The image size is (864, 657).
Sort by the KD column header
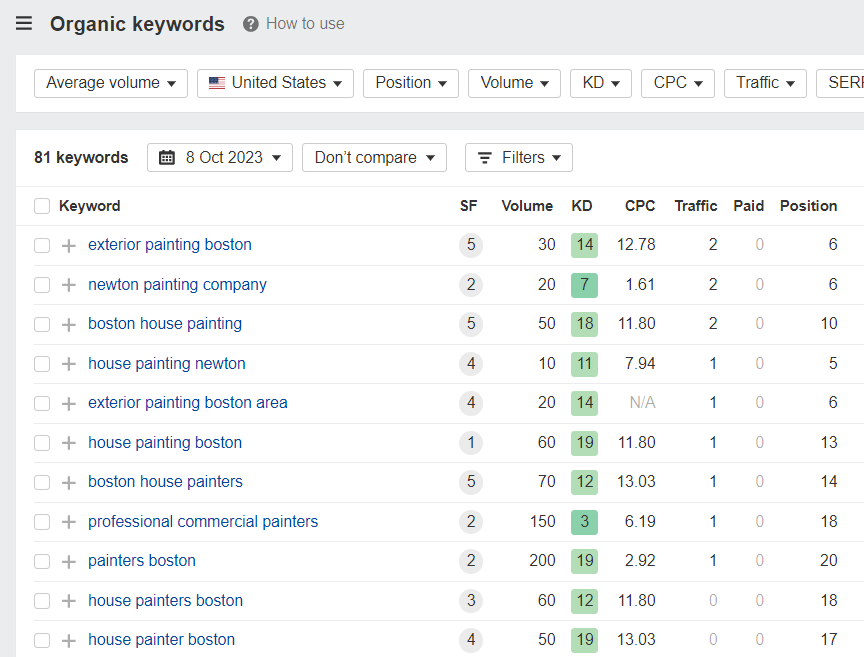click(582, 206)
